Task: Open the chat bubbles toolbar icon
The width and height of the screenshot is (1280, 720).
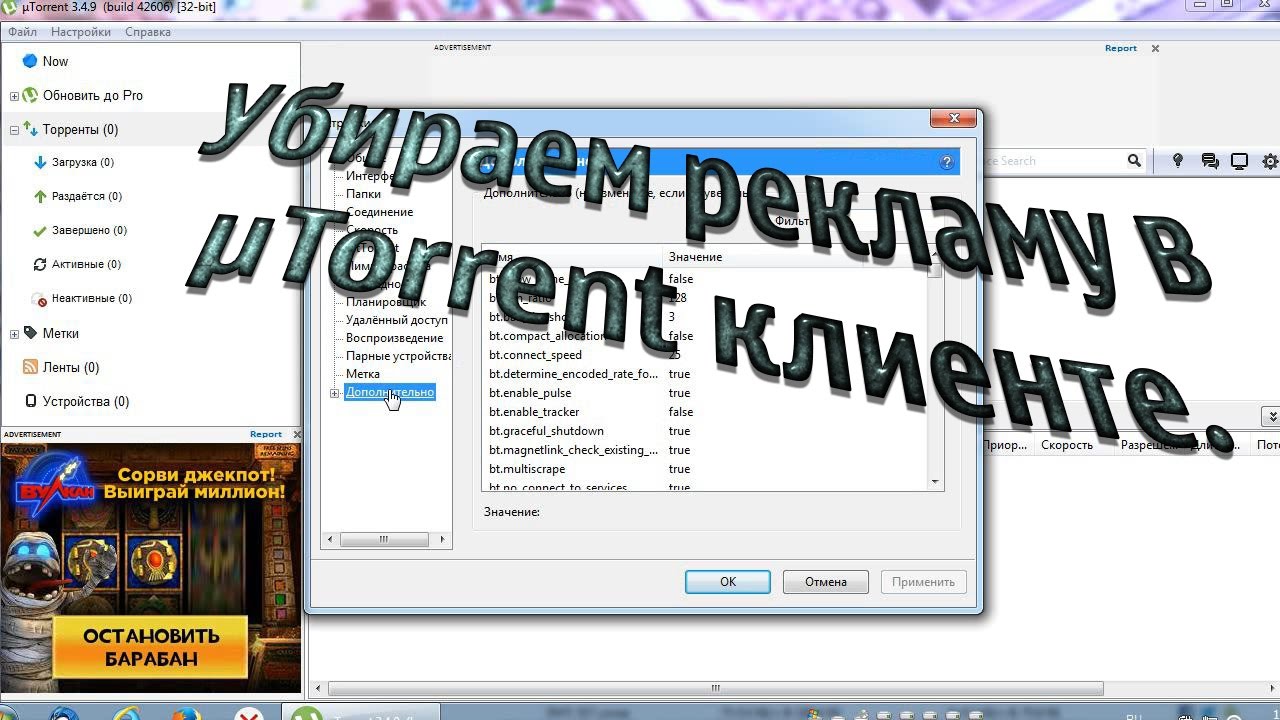Action: coord(1210,160)
